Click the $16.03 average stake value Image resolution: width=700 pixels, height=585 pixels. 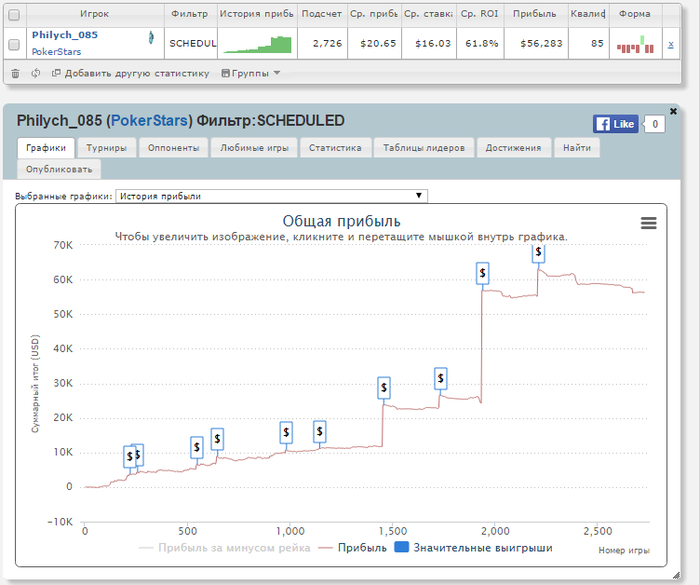tap(433, 44)
